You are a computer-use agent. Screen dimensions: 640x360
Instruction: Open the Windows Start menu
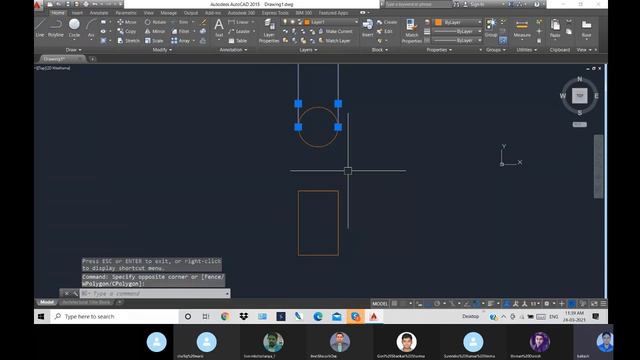tap(41, 316)
